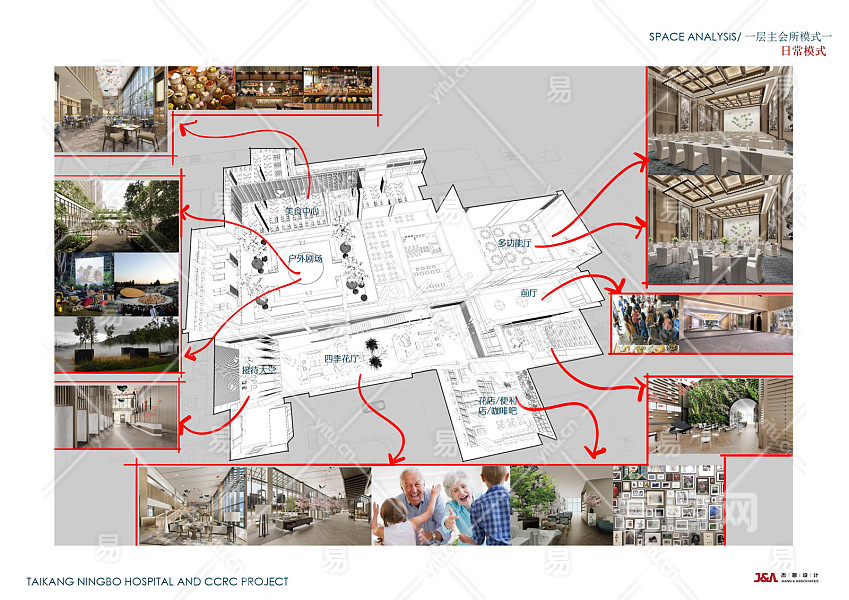Click the J&A company logo
The height and width of the screenshot is (600, 849).
pyautogui.click(x=786, y=577)
